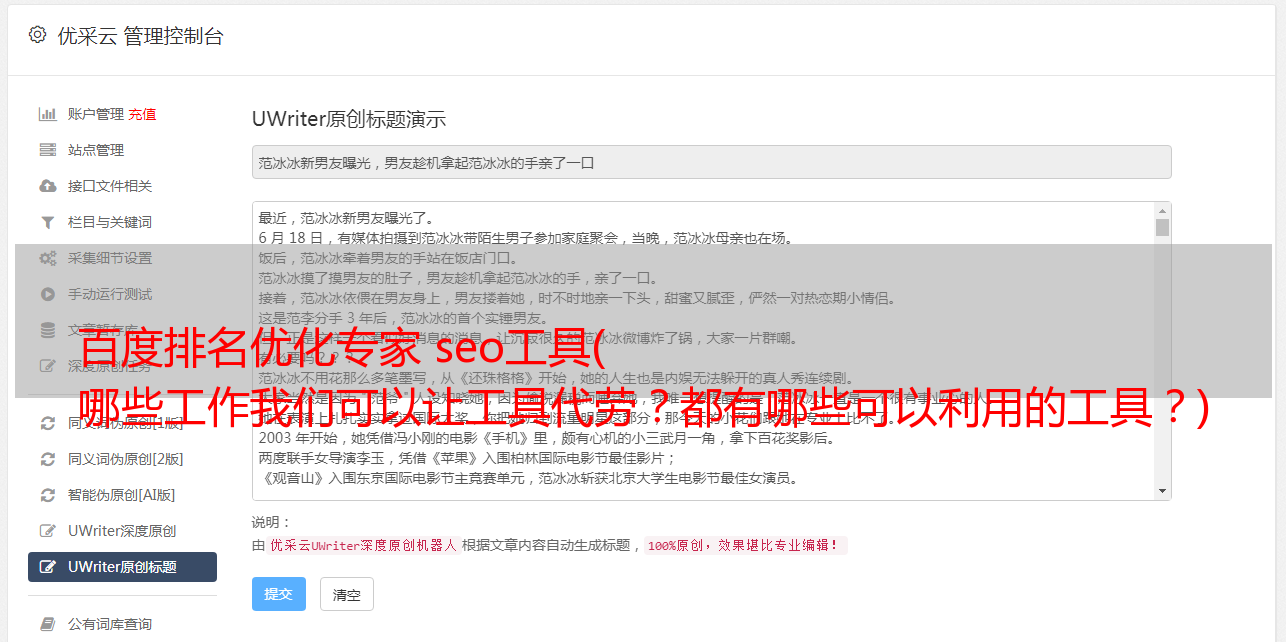This screenshot has width=1286, height=642.
Task: Click inside the article content textarea
Action: (703, 351)
